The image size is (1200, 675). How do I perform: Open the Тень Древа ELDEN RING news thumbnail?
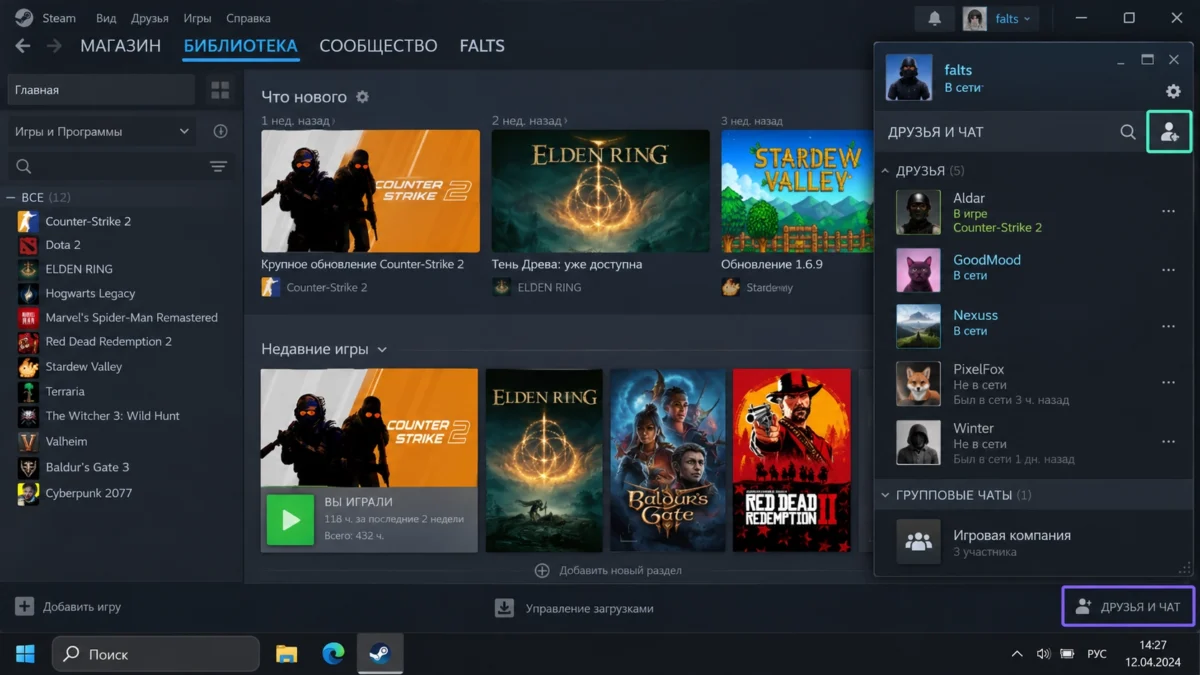[600, 191]
